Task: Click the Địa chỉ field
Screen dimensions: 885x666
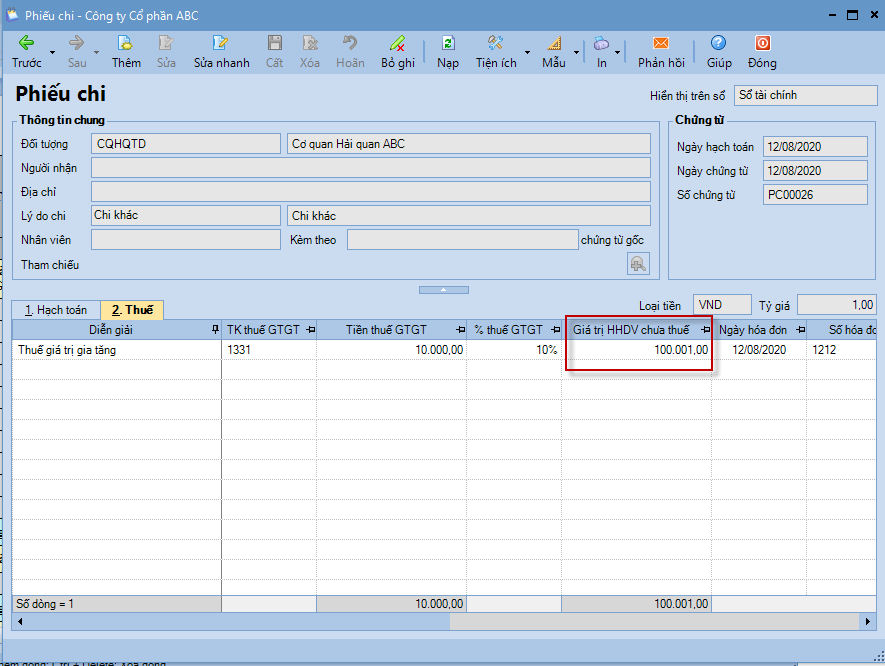Action: pyautogui.click(x=371, y=191)
